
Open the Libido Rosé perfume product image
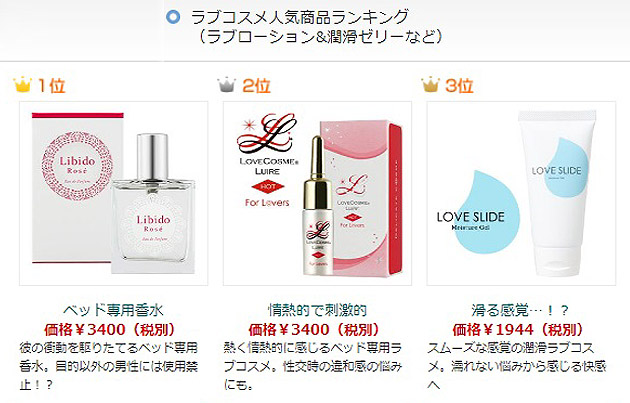(114, 193)
